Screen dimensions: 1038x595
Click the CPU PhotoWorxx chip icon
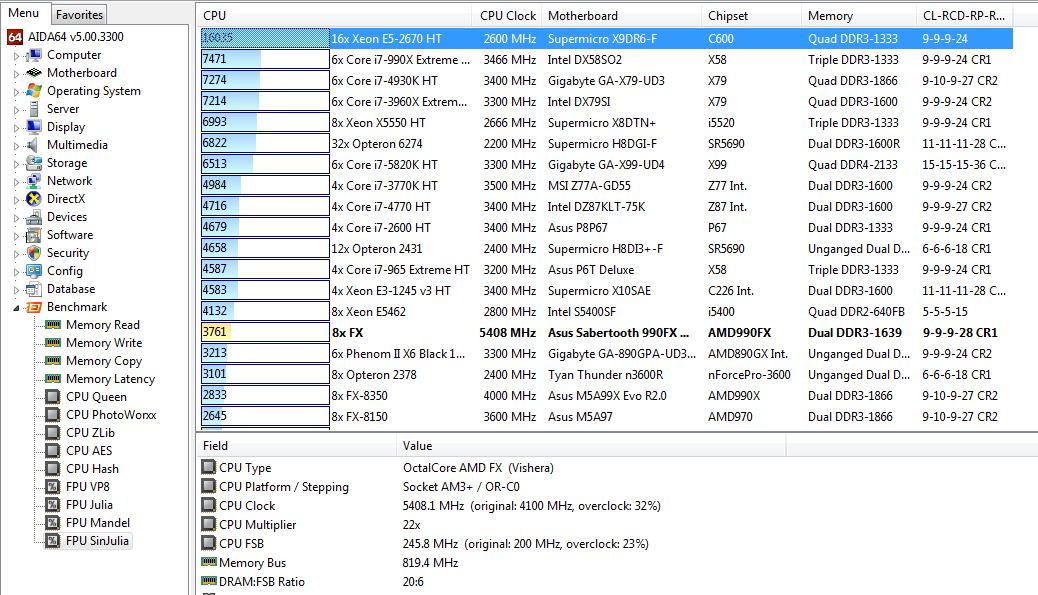[53, 415]
